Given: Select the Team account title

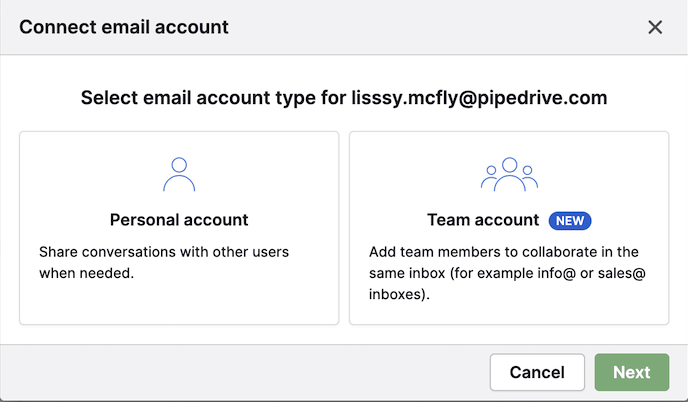Looking at the screenshot, I should coord(482,219).
